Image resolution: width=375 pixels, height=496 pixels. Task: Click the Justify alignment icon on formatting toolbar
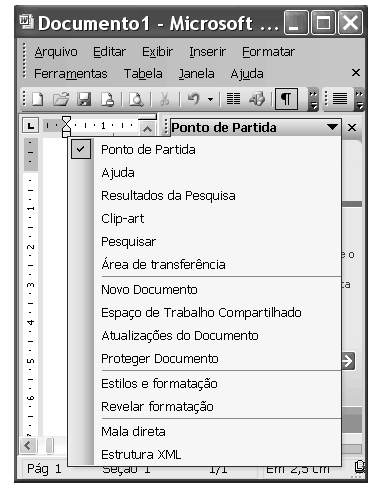340,99
